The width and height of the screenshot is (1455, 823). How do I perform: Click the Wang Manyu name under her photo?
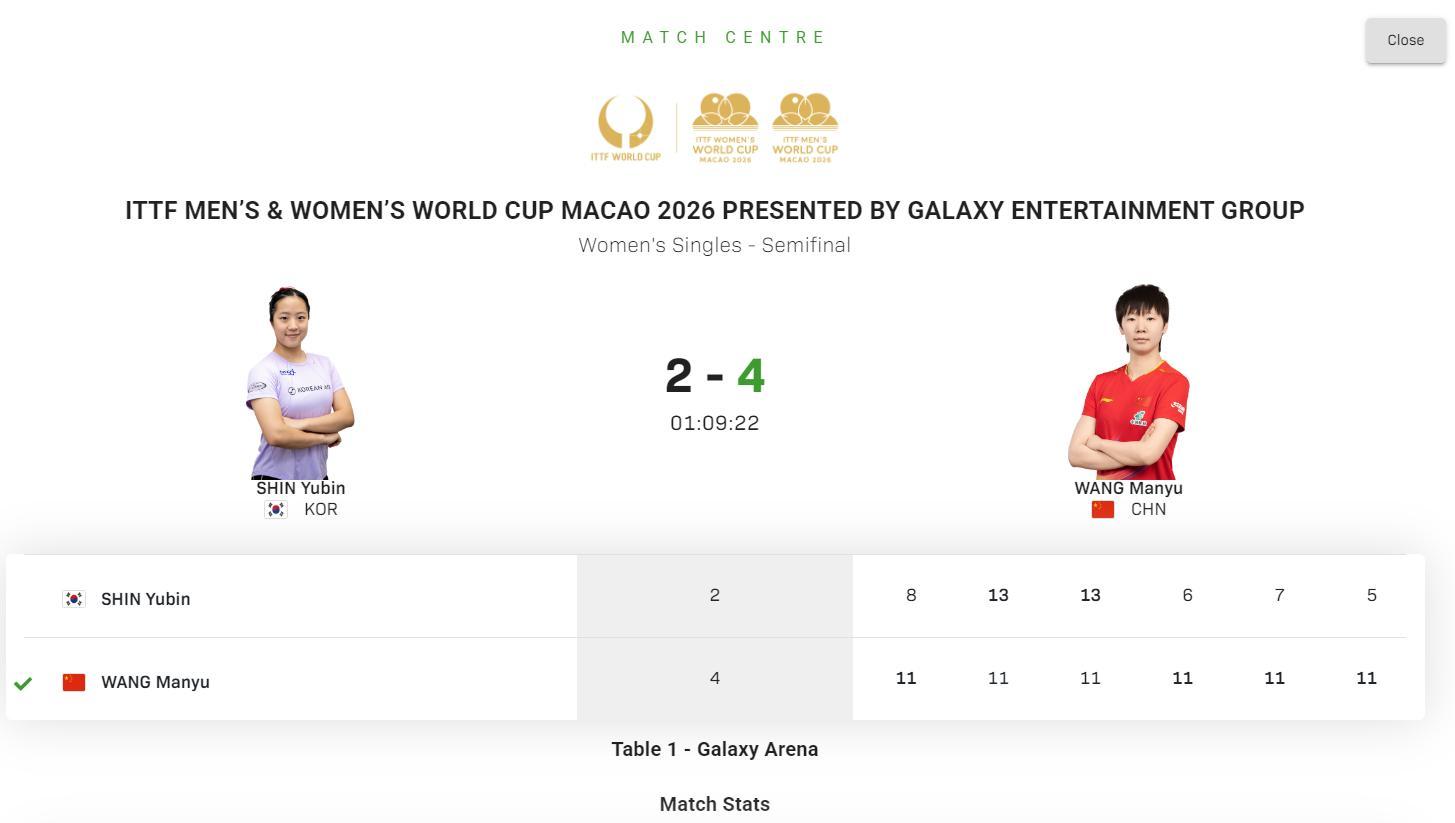(x=1128, y=488)
